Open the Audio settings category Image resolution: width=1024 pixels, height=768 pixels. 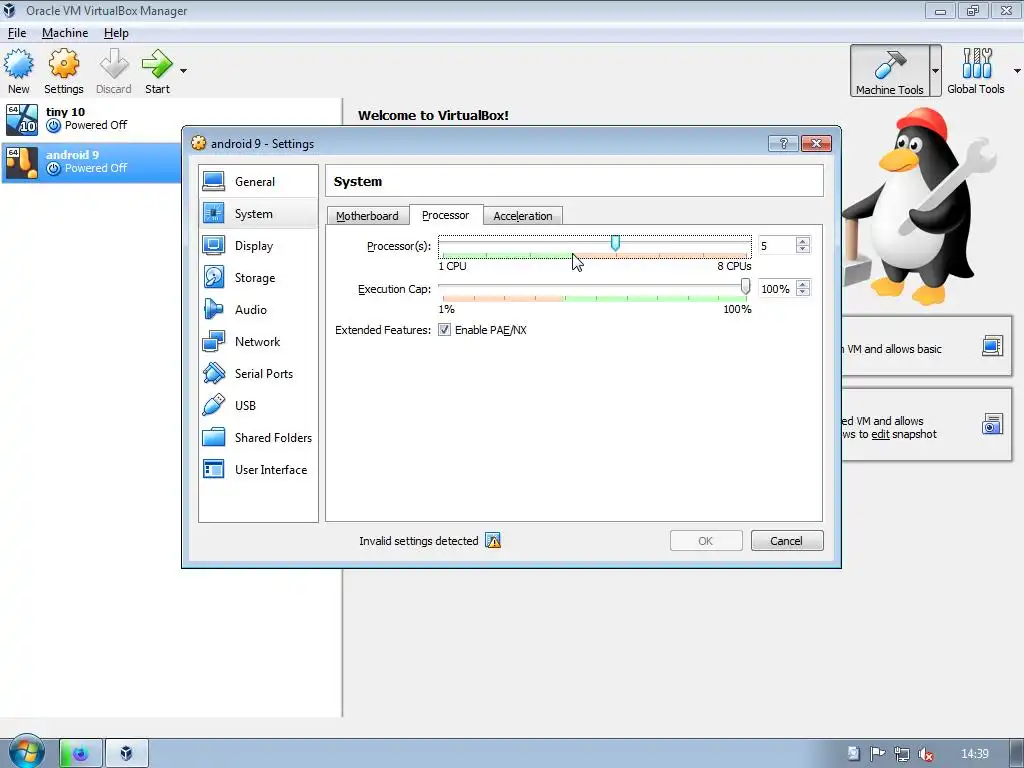pos(258,310)
